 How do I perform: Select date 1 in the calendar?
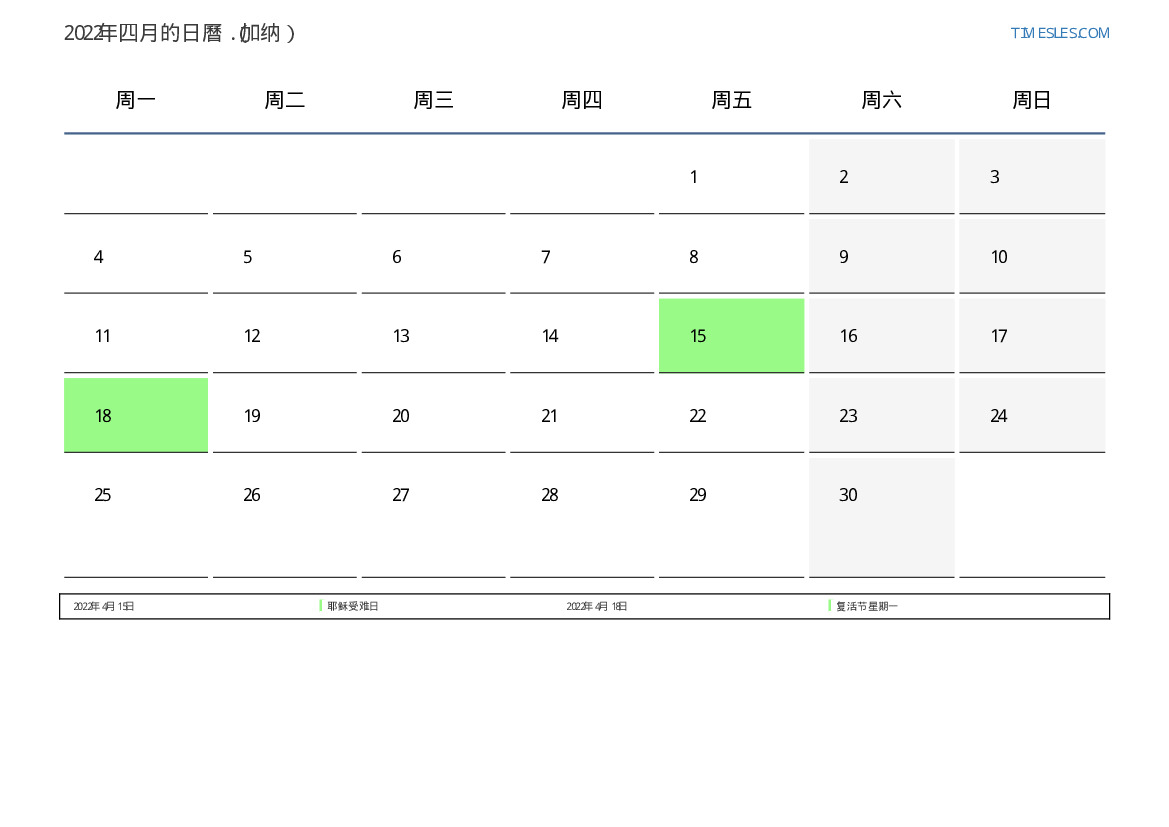(731, 177)
